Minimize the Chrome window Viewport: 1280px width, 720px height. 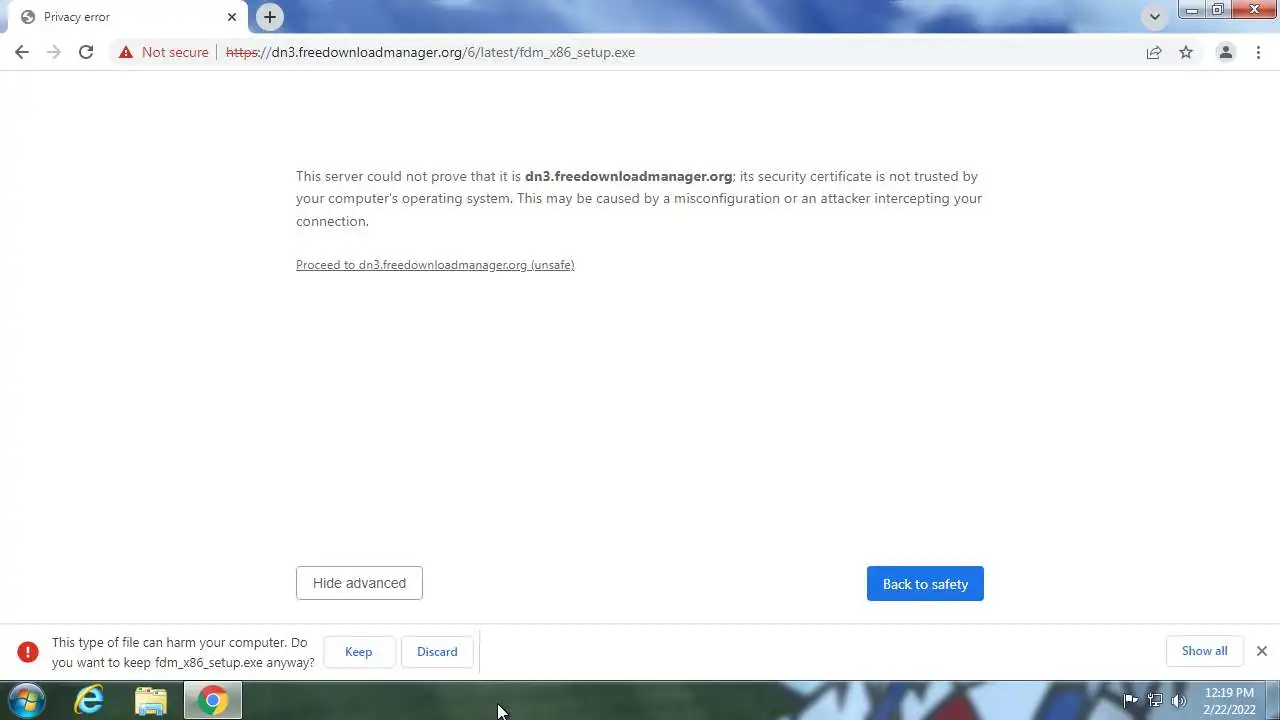pyautogui.click(x=1191, y=10)
